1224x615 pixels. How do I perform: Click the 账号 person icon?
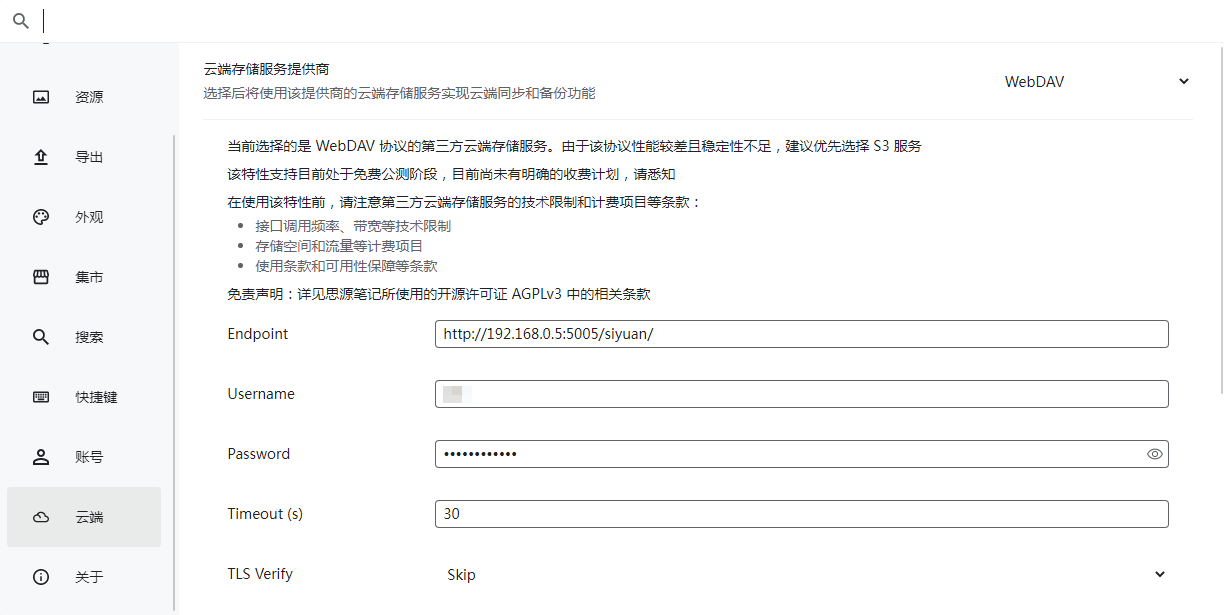[40, 457]
